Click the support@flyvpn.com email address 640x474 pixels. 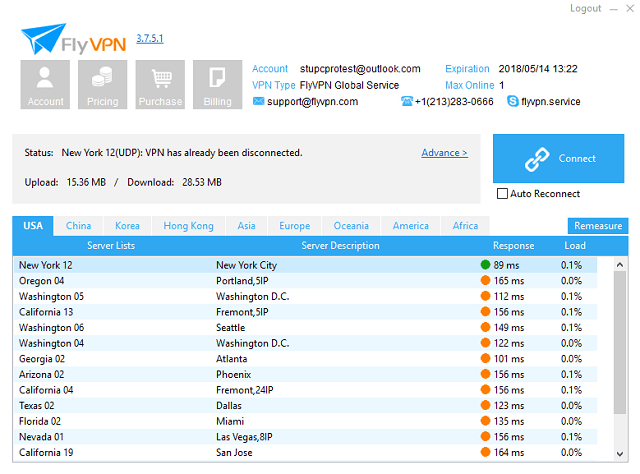[x=313, y=101]
